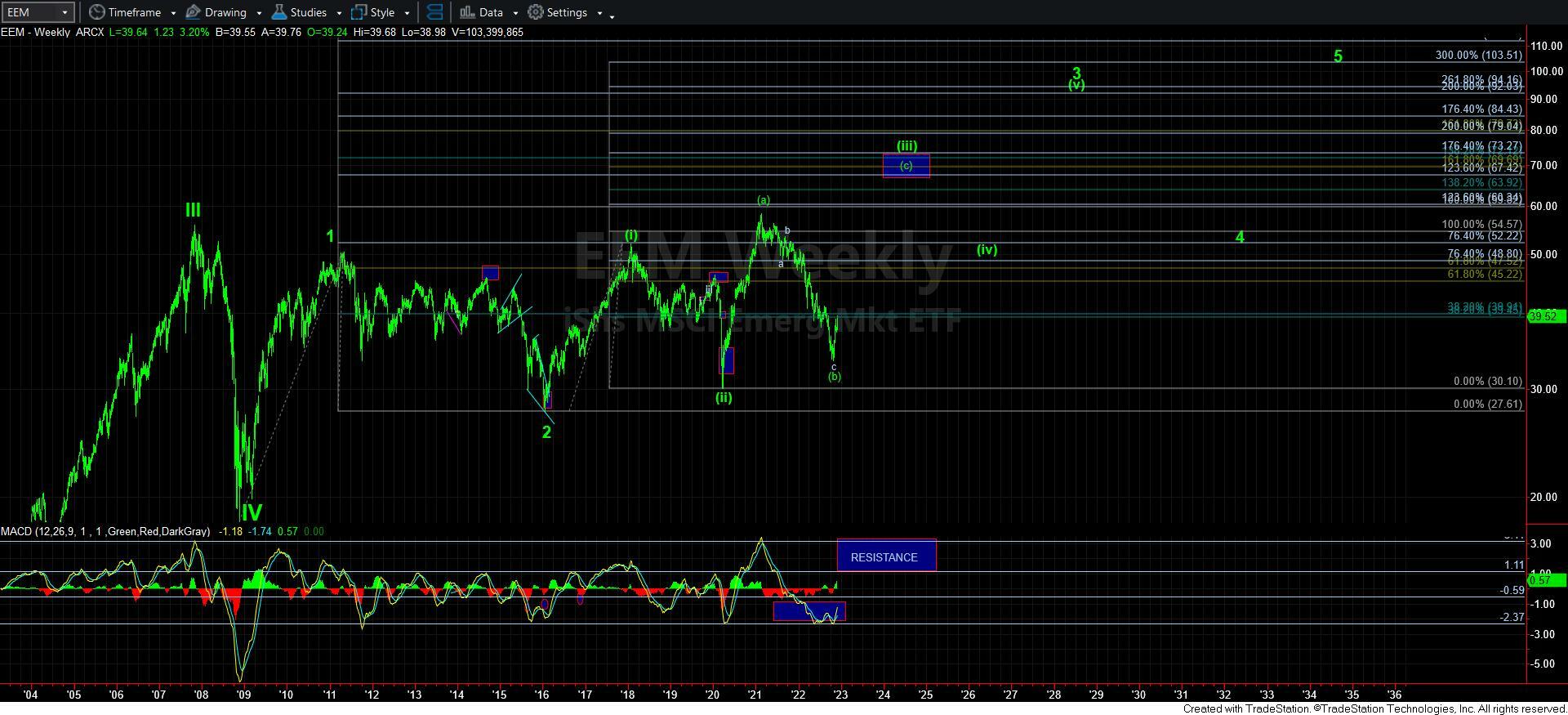The height and width of the screenshot is (715, 1568).
Task: Click the green wave 'III' label
Action: [x=193, y=210]
